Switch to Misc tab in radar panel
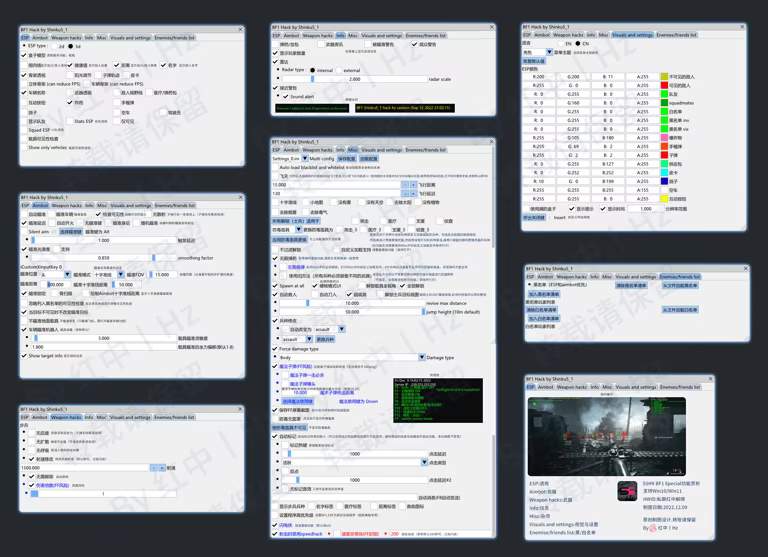The height and width of the screenshot is (557, 768). (x=352, y=35)
